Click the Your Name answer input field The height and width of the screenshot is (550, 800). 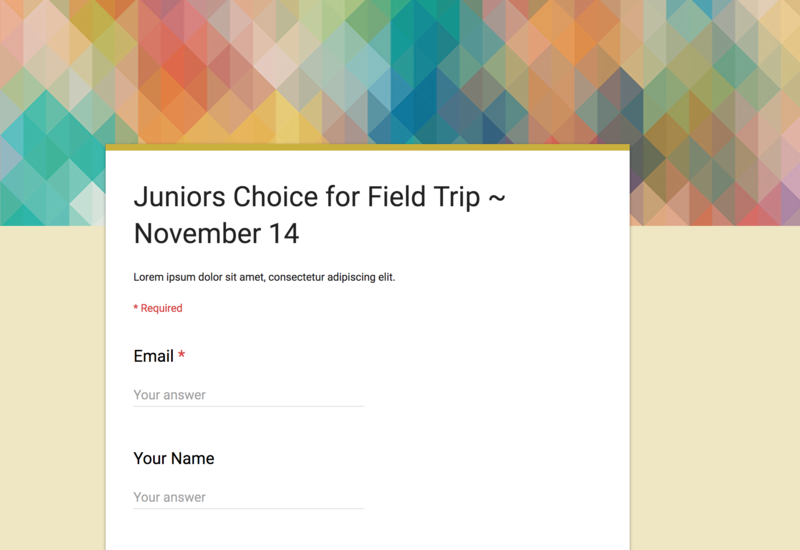coord(248,497)
